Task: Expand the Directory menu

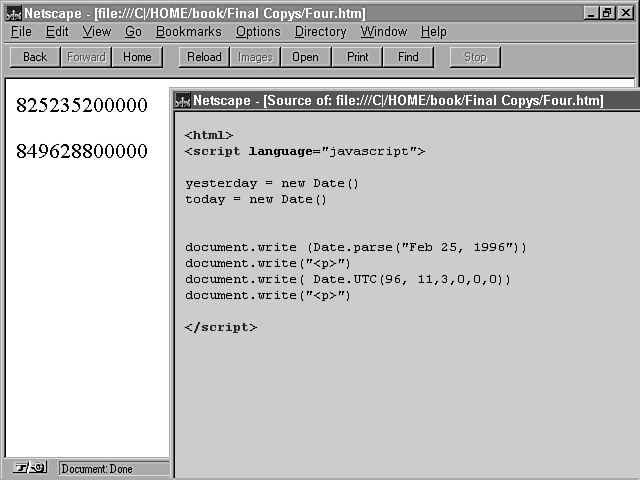Action: pyautogui.click(x=320, y=32)
